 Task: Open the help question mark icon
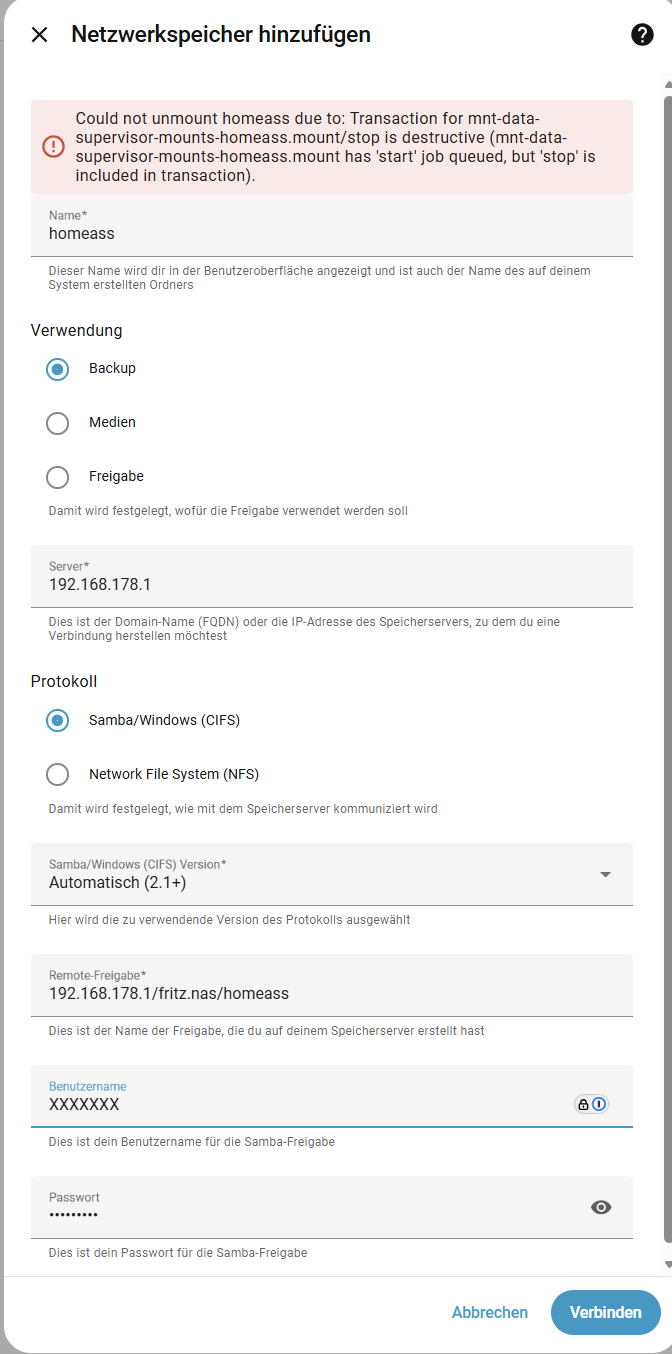pyautogui.click(x=642, y=35)
